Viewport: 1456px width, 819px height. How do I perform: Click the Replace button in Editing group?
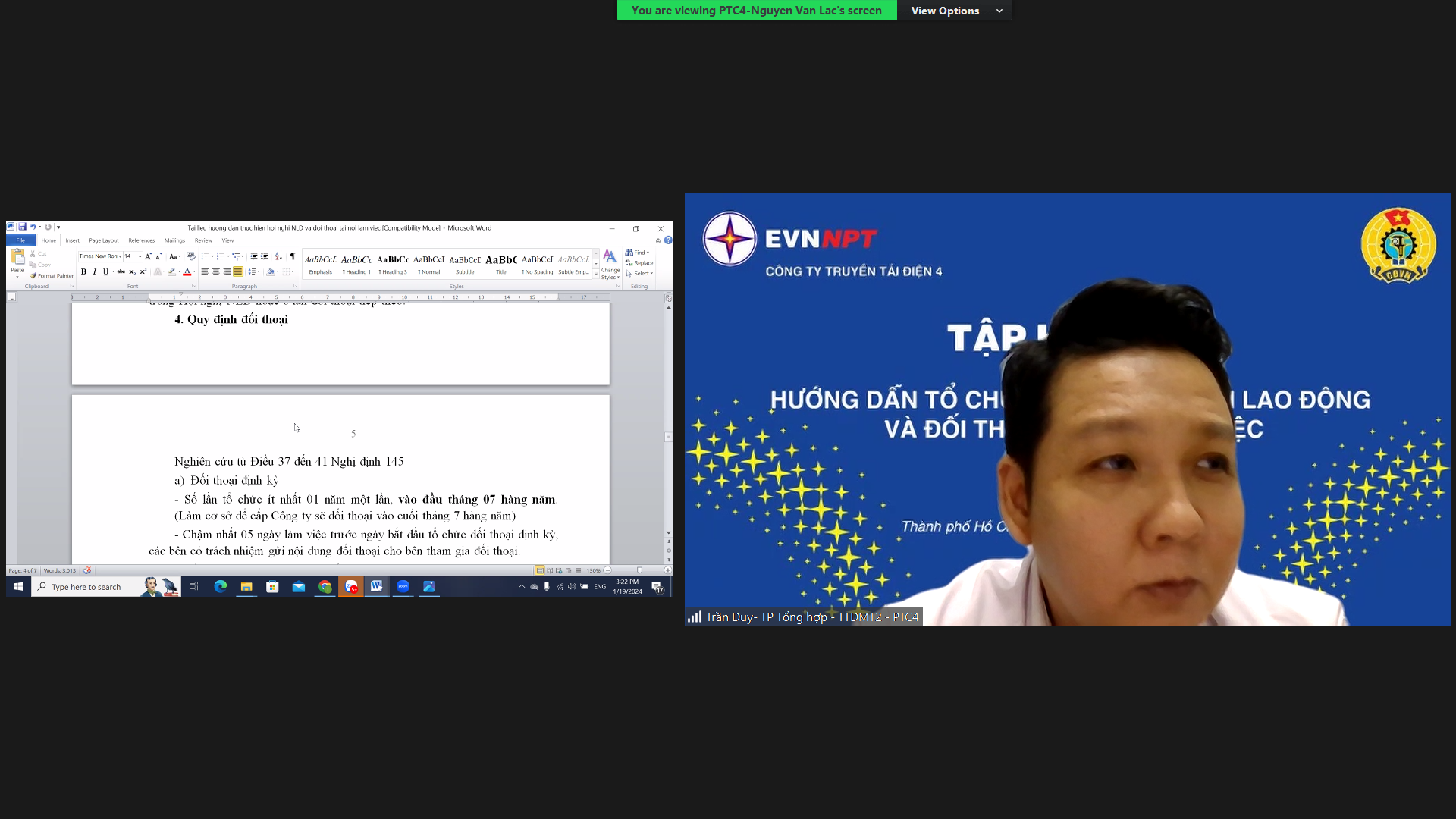pyautogui.click(x=640, y=263)
